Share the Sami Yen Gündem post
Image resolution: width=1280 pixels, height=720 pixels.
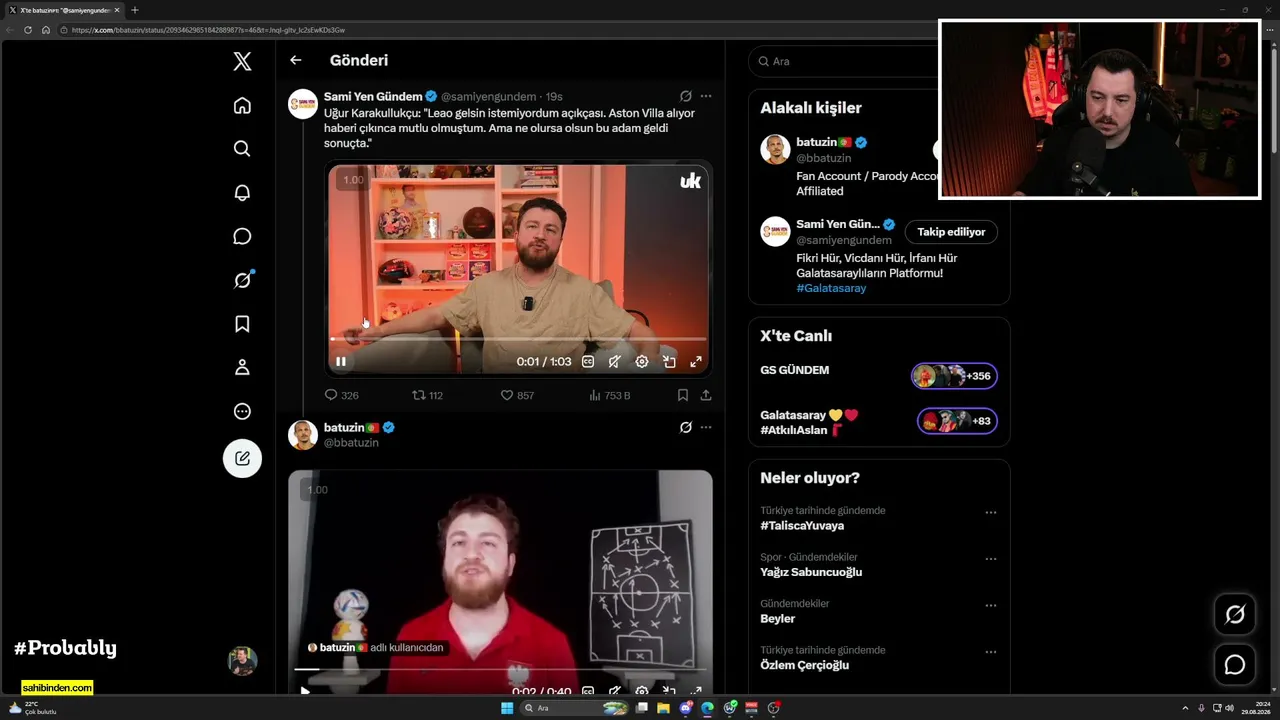706,395
